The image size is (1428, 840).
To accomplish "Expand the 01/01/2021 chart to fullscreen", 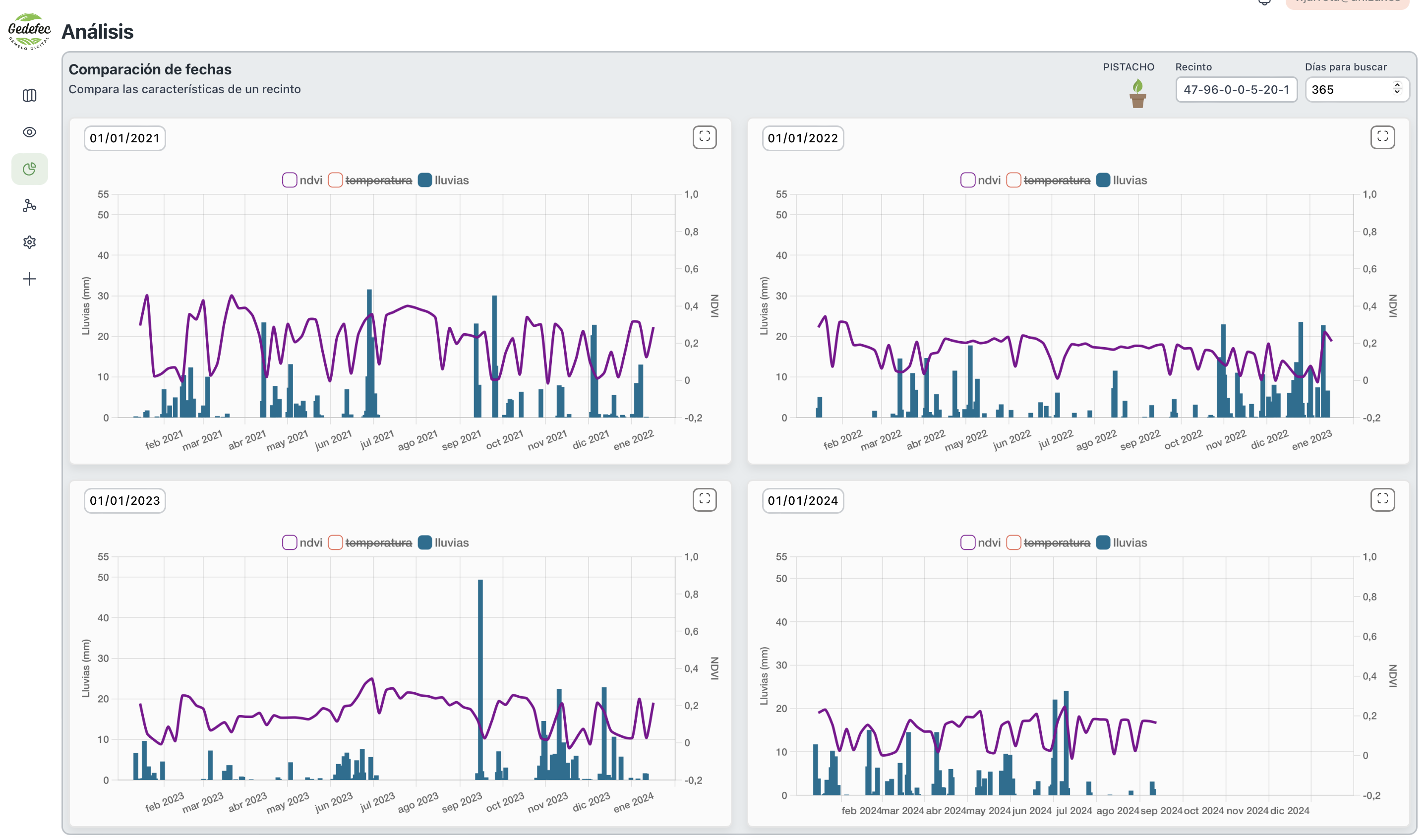I will pyautogui.click(x=705, y=137).
